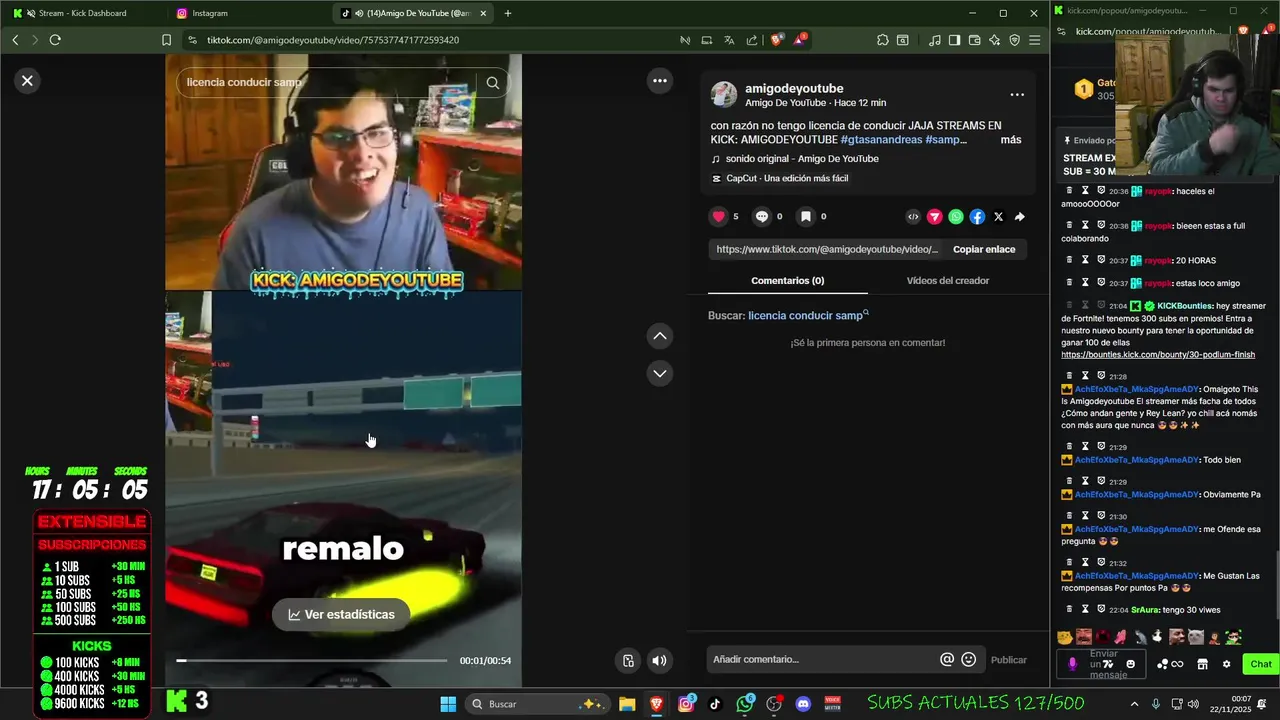Viewport: 1280px width, 720px height.
Task: Switch to Comentarios (0) tab
Action: pos(787,281)
